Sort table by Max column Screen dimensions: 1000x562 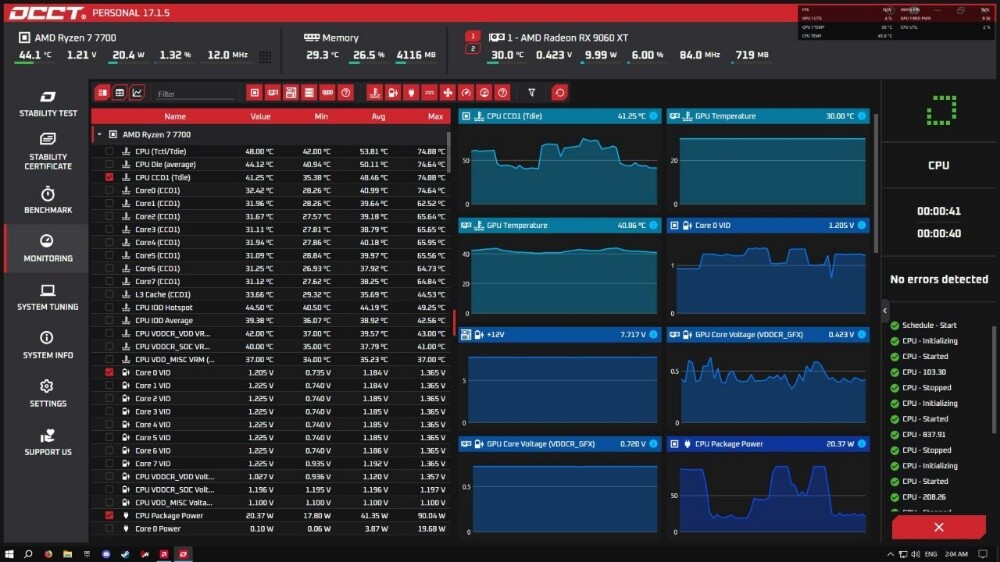[436, 116]
